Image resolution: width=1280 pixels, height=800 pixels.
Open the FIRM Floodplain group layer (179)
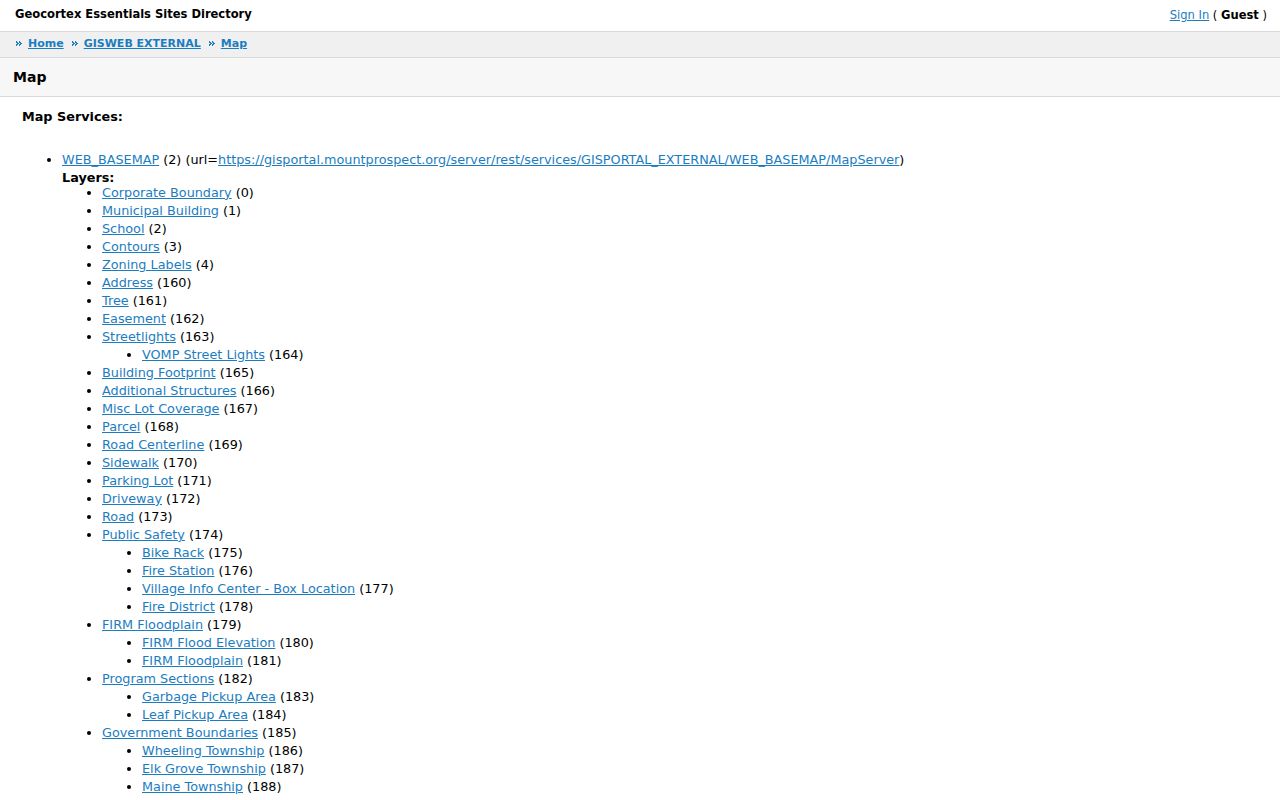pos(152,625)
